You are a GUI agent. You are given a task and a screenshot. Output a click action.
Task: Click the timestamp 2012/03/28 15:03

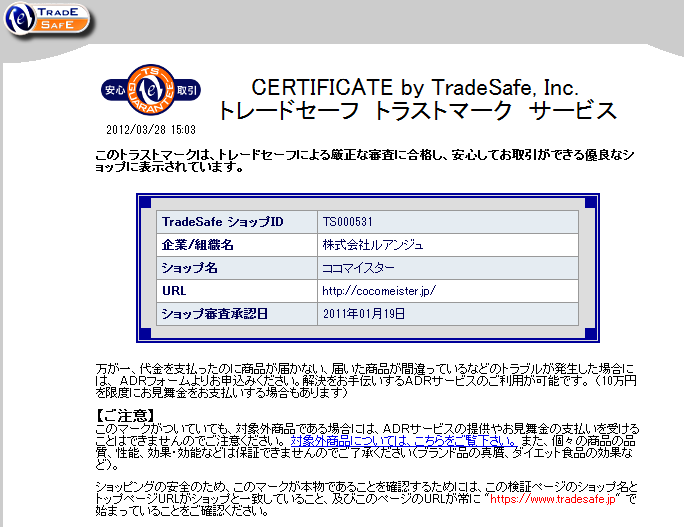pyautogui.click(x=151, y=130)
